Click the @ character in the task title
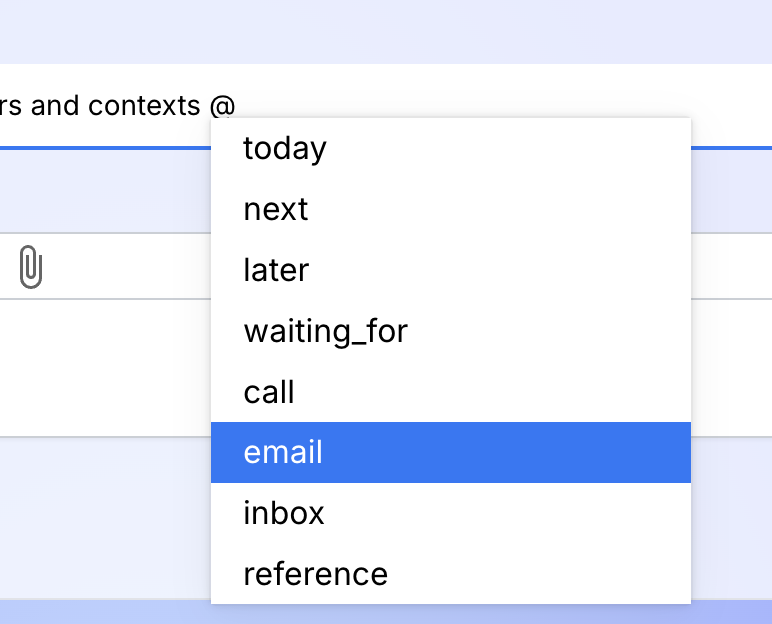 (x=223, y=107)
